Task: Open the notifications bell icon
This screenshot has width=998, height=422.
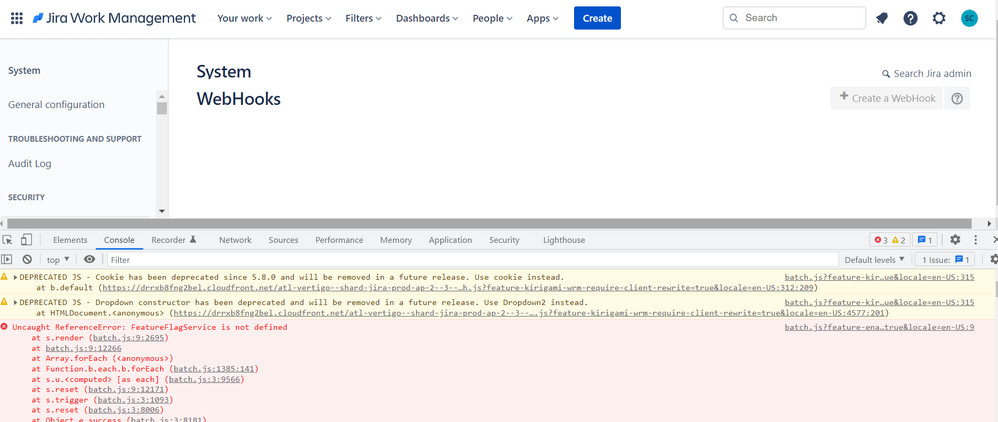Action: 882,18
